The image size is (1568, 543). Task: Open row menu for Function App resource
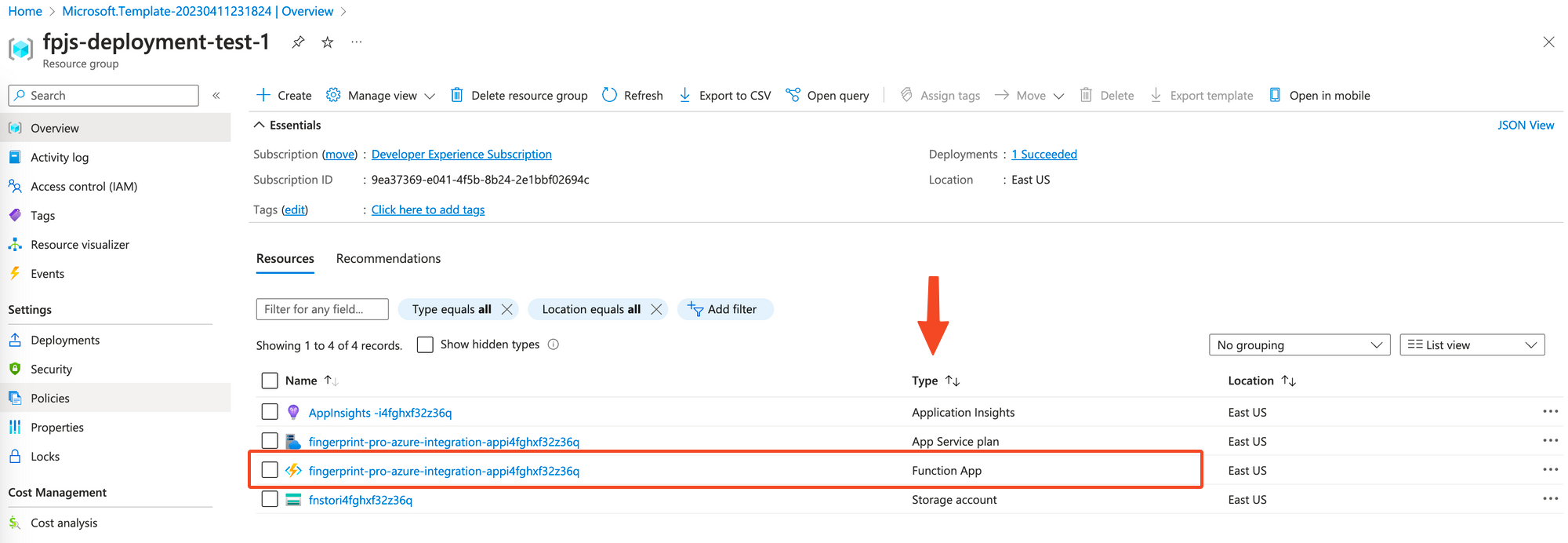click(x=1550, y=469)
